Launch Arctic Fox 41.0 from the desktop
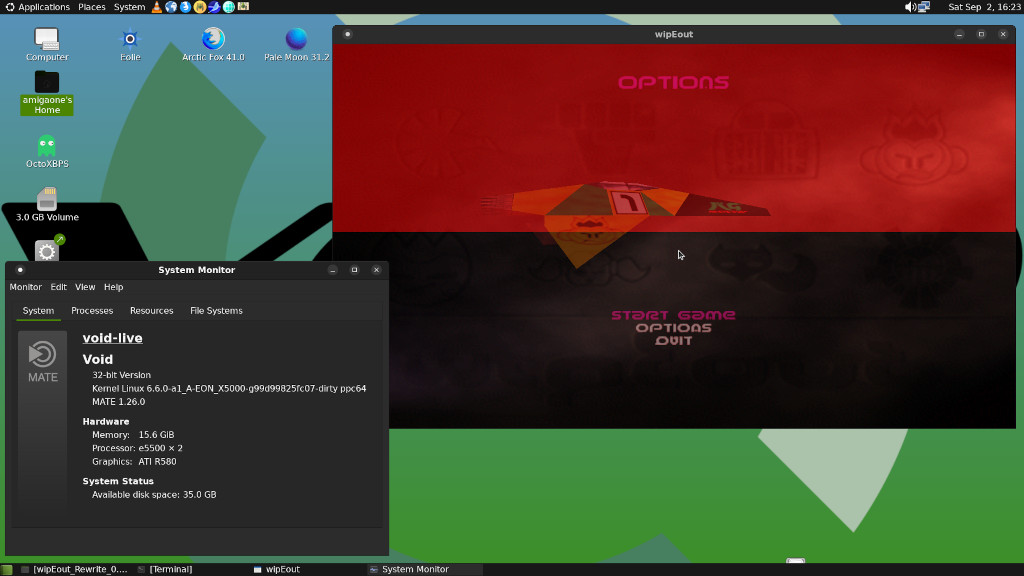Viewport: 1024px width, 576px height. pyautogui.click(x=213, y=44)
